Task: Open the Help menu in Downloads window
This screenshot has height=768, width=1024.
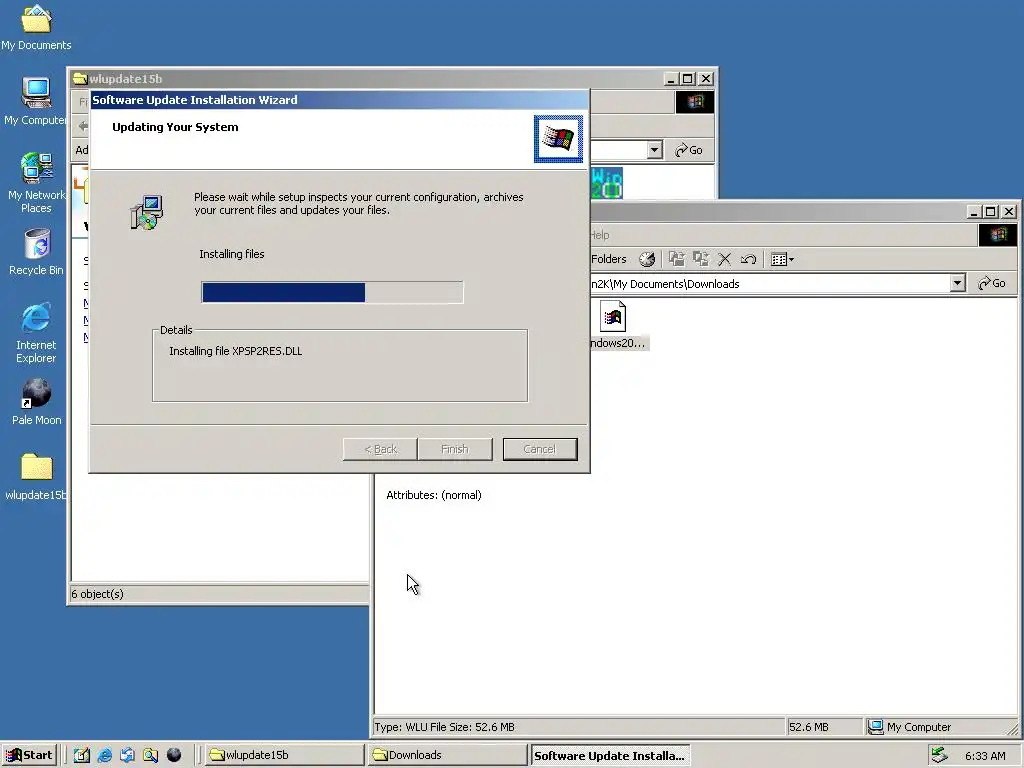Action: pyautogui.click(x=600, y=235)
